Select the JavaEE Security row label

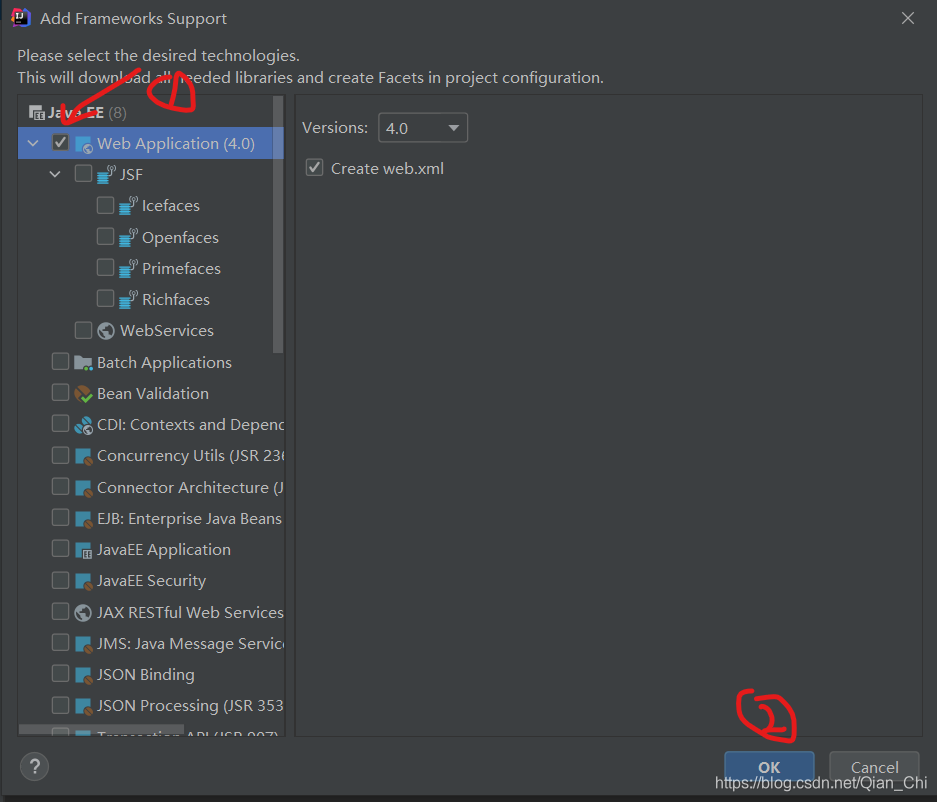[x=151, y=581]
